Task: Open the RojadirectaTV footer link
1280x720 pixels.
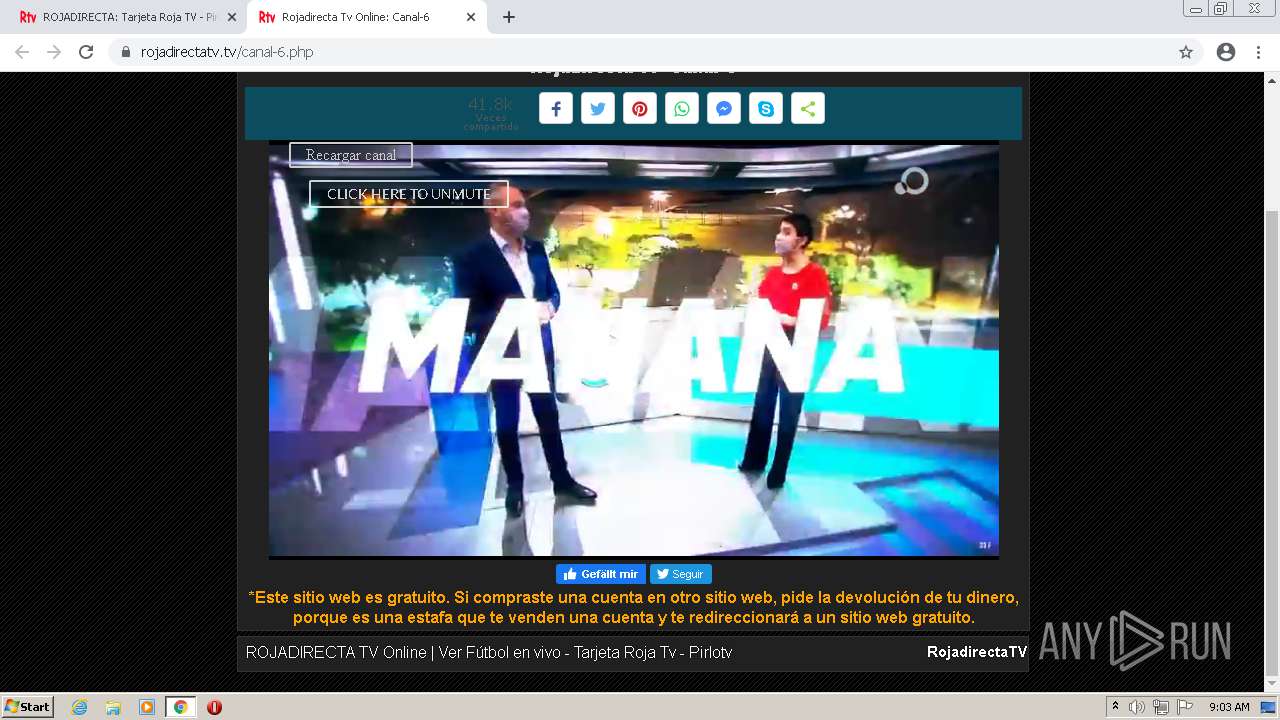Action: [976, 652]
